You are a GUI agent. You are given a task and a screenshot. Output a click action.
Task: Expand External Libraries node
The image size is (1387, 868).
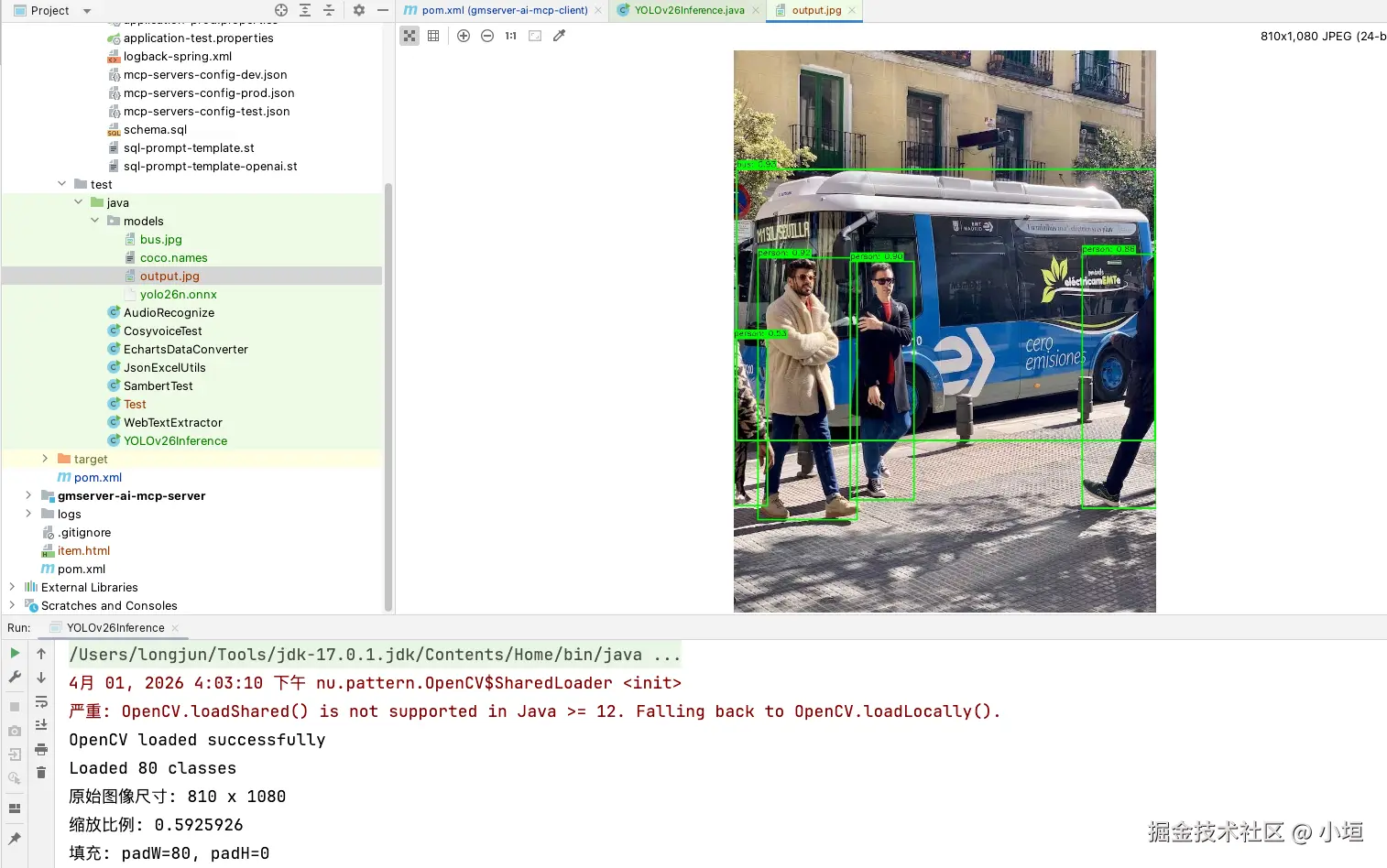click(12, 587)
